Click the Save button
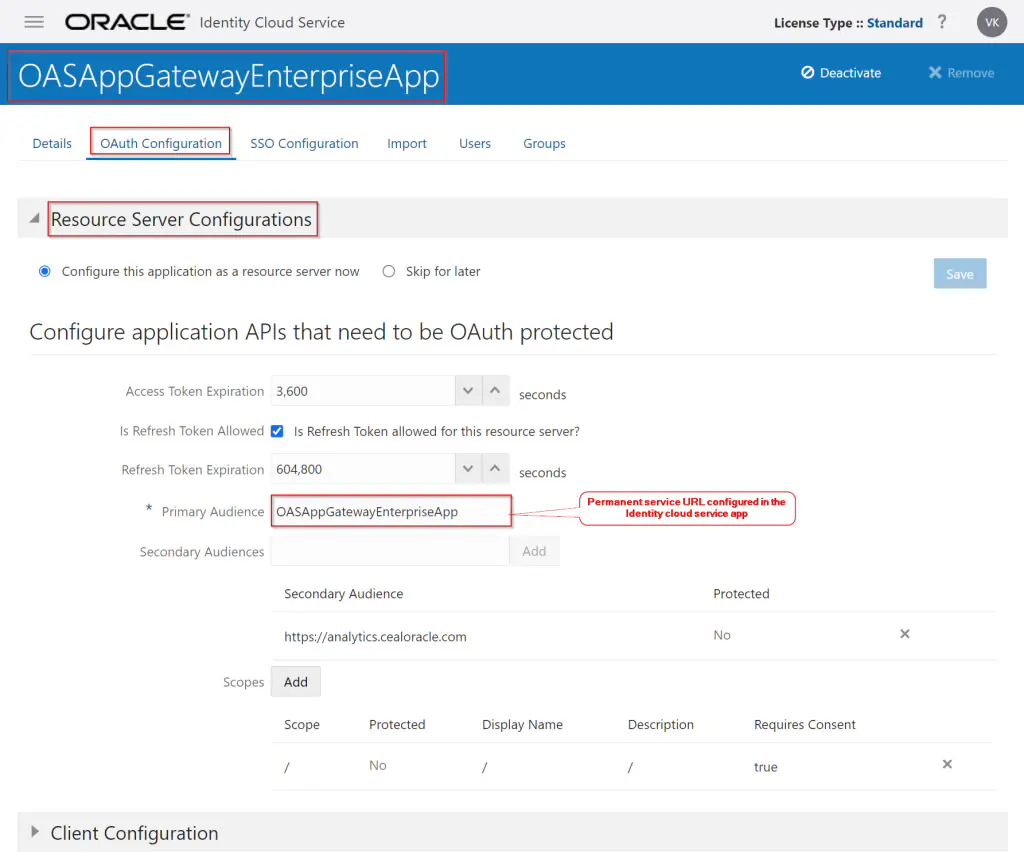1024x857 pixels. pyautogui.click(x=958, y=273)
